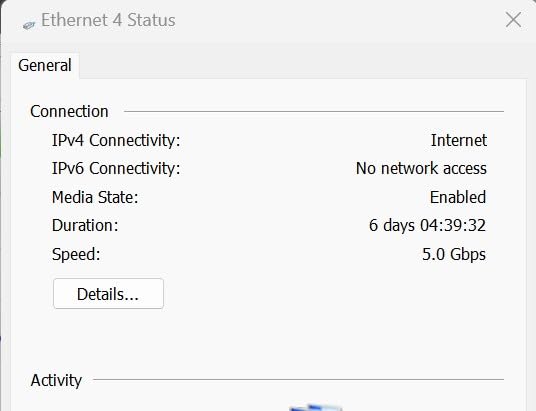Click the IPv6 Connectivity label
This screenshot has width=536, height=411.
(116, 169)
